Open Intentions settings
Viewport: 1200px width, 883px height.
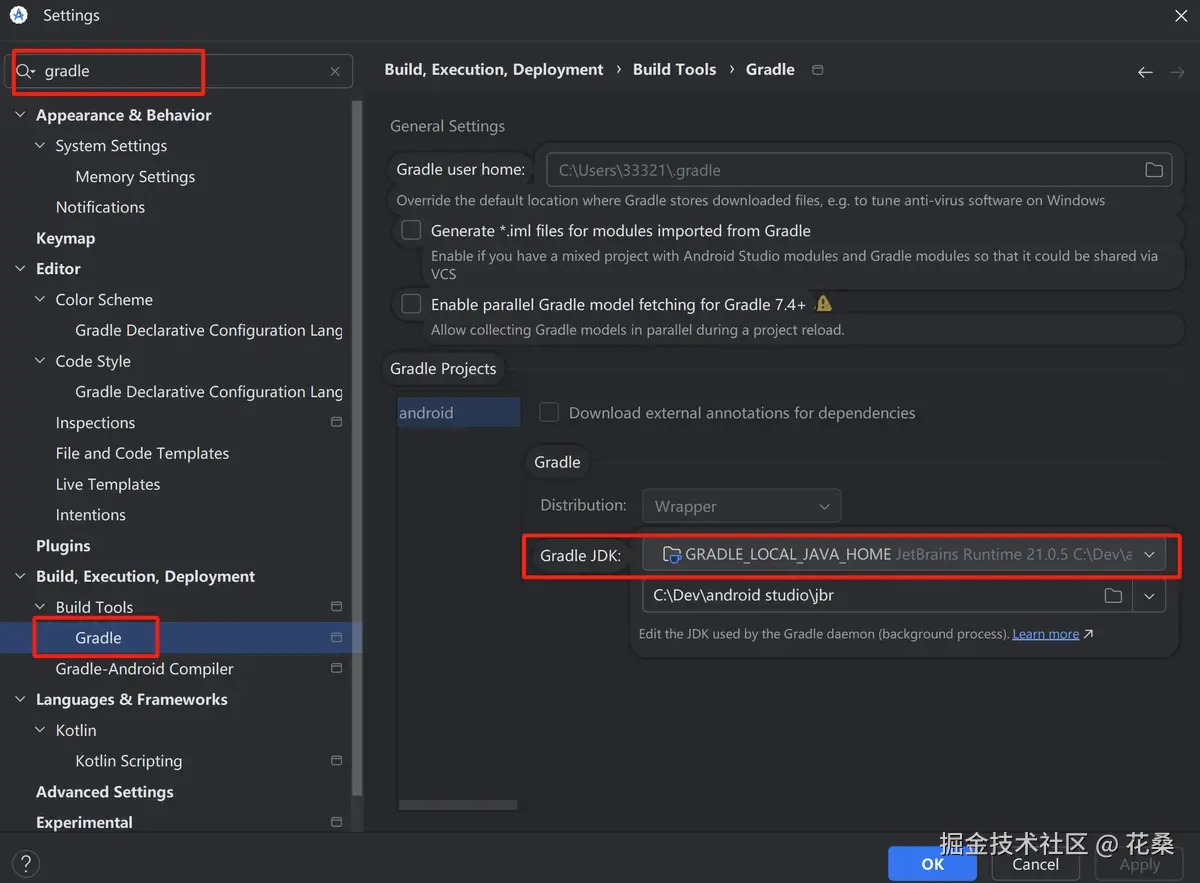(x=90, y=515)
